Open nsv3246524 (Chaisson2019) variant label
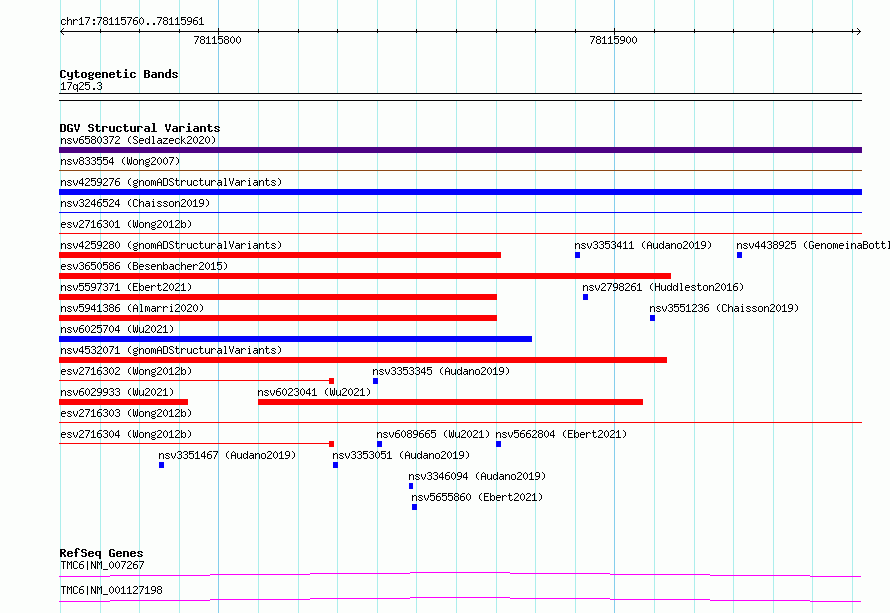 (x=135, y=203)
